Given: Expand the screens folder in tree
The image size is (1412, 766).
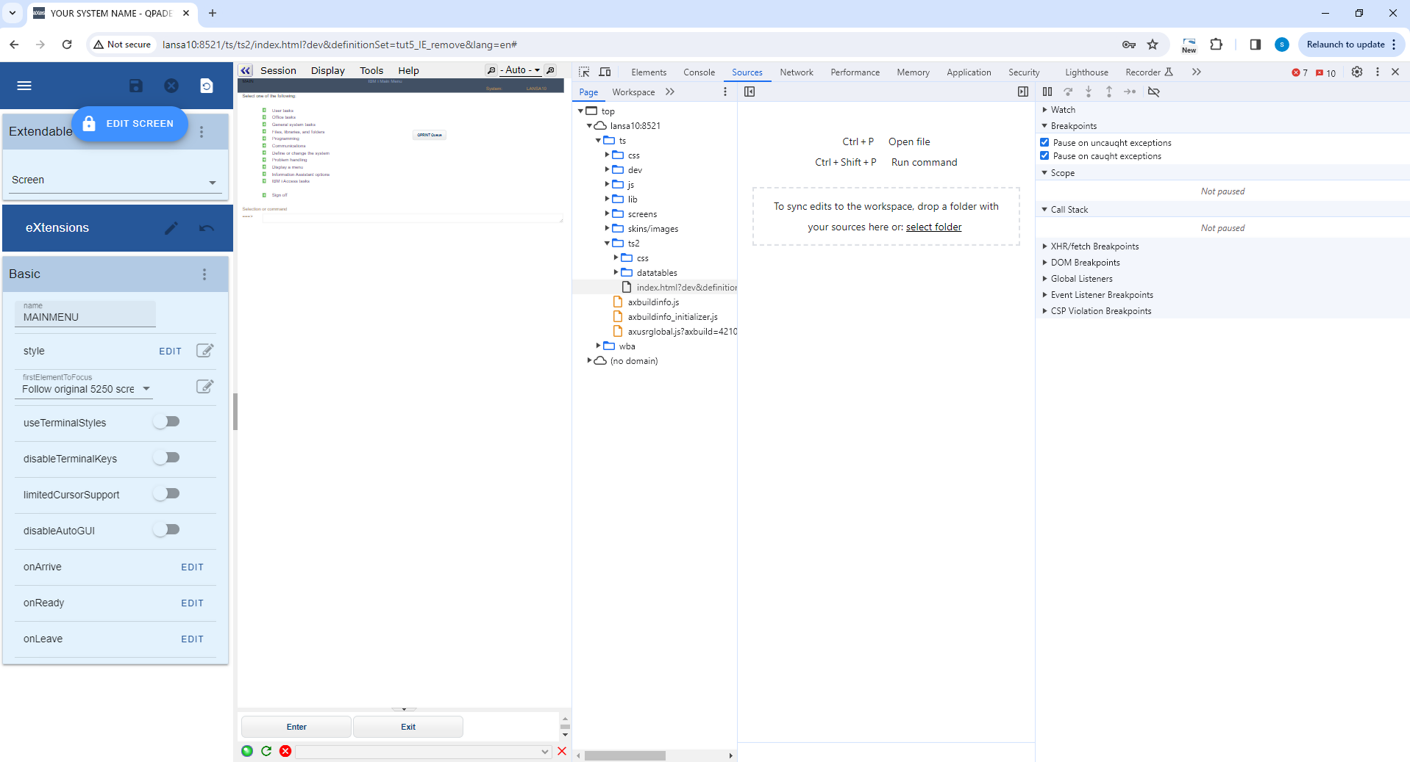Looking at the screenshot, I should 607,214.
